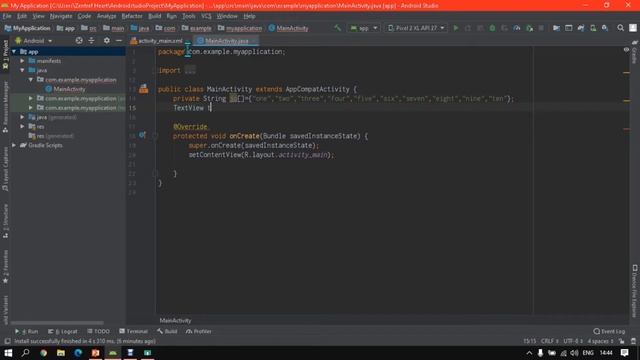Click the UTF-8 encoding status entry
This screenshot has height=360, width=640.
coord(573,341)
